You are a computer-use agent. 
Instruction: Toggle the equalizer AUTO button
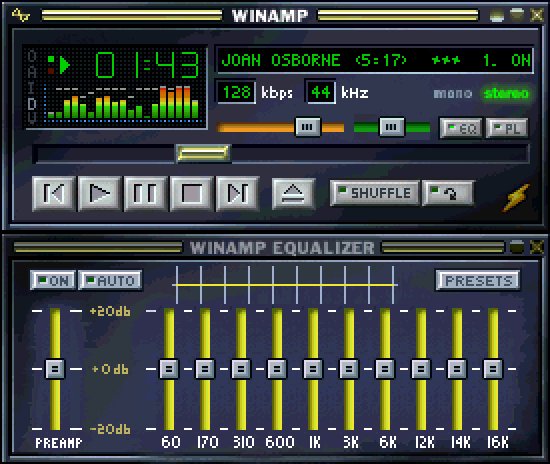pyautogui.click(x=110, y=280)
